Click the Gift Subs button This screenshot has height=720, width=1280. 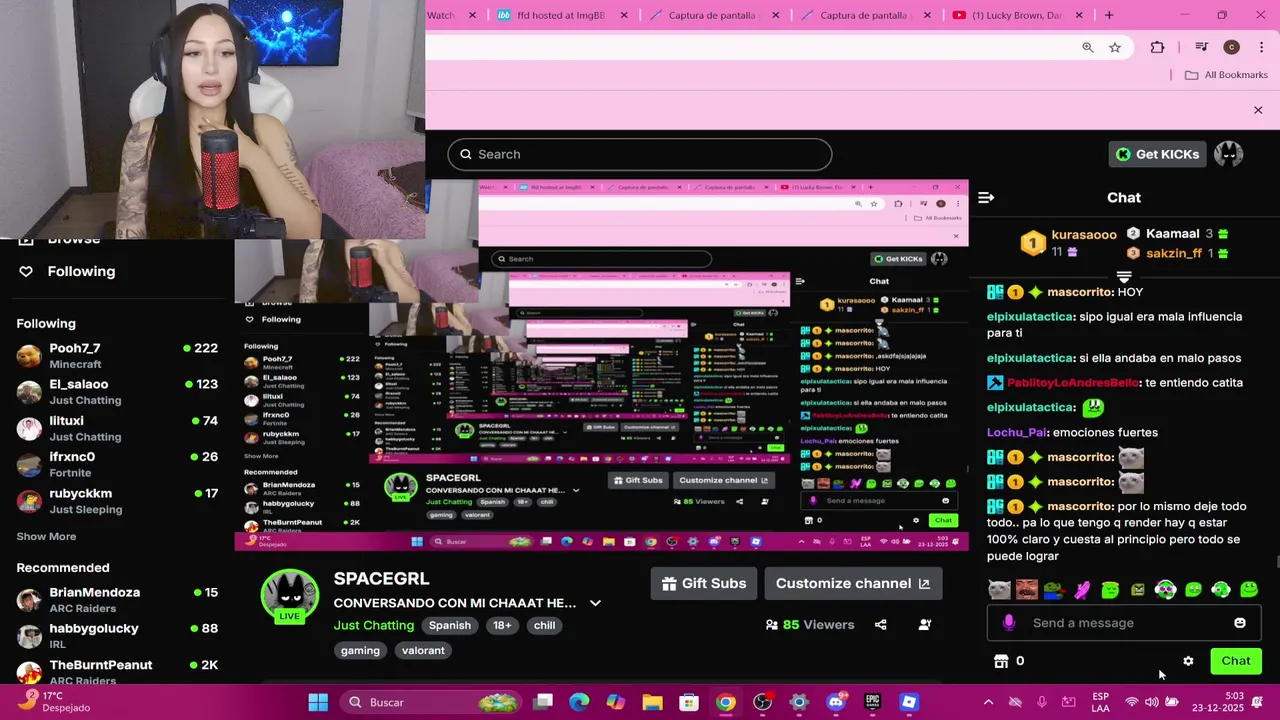click(704, 584)
